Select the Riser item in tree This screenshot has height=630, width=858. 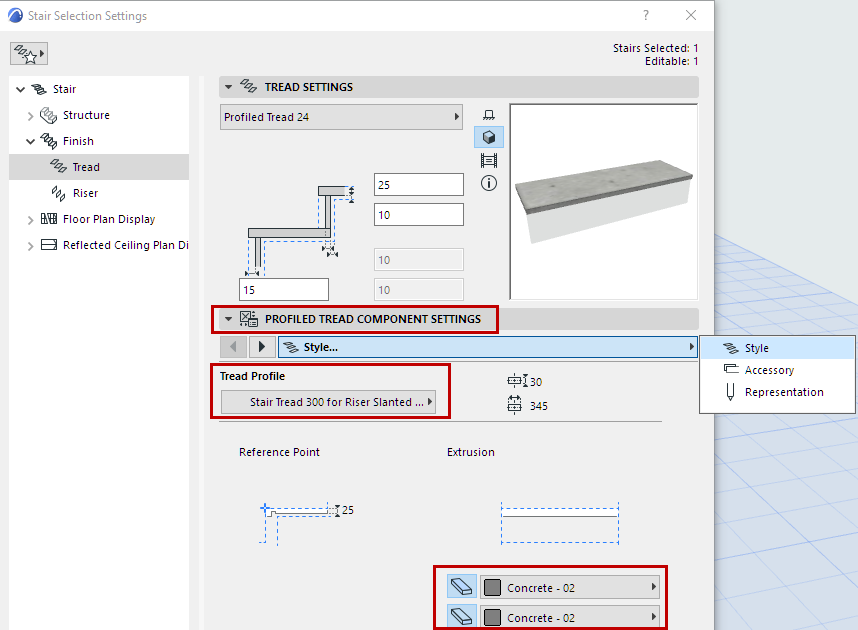[x=85, y=193]
